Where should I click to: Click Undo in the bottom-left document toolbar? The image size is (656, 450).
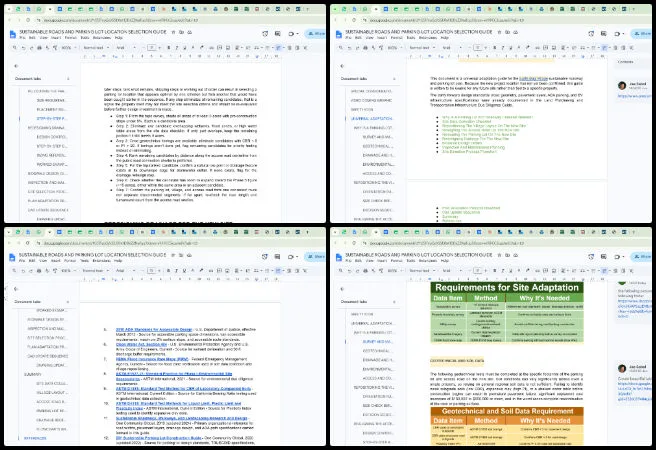[23, 271]
